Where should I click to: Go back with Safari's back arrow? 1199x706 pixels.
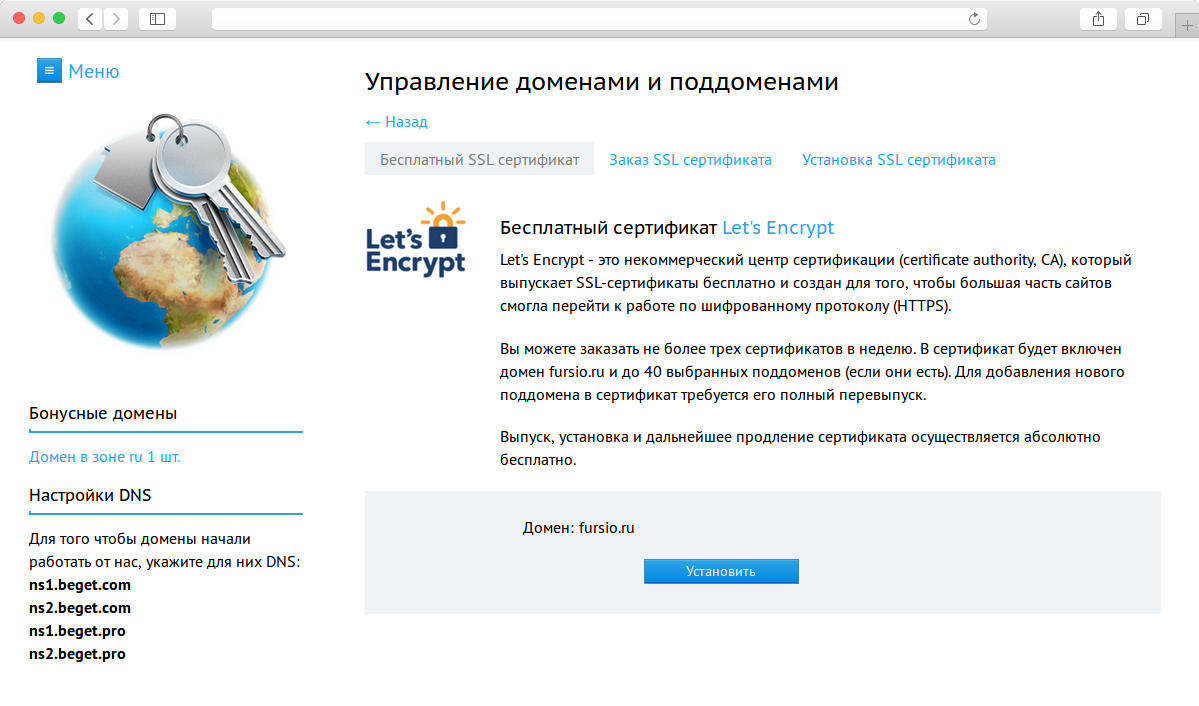[x=90, y=19]
